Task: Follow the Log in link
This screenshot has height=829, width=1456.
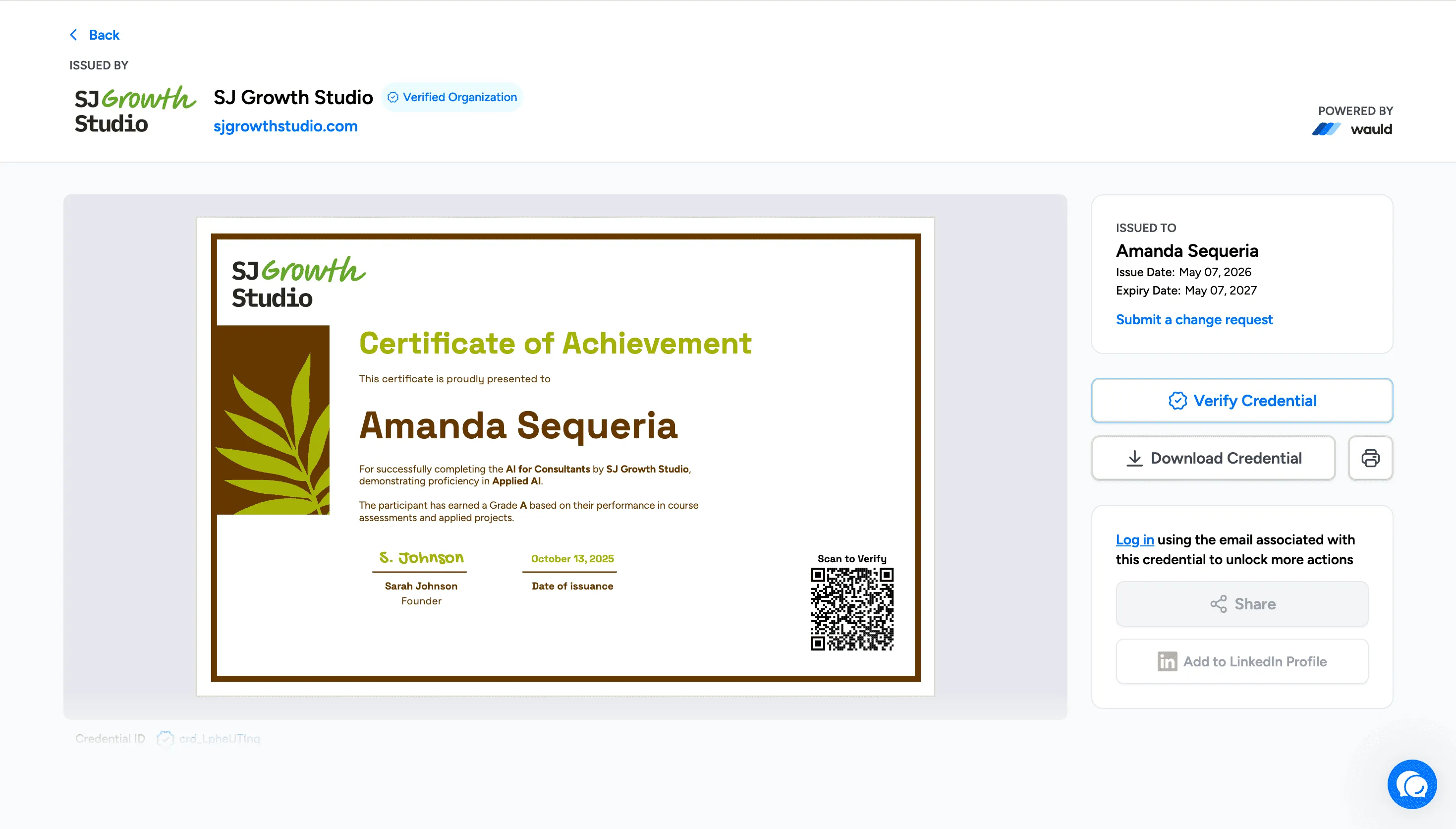Action: (x=1134, y=539)
